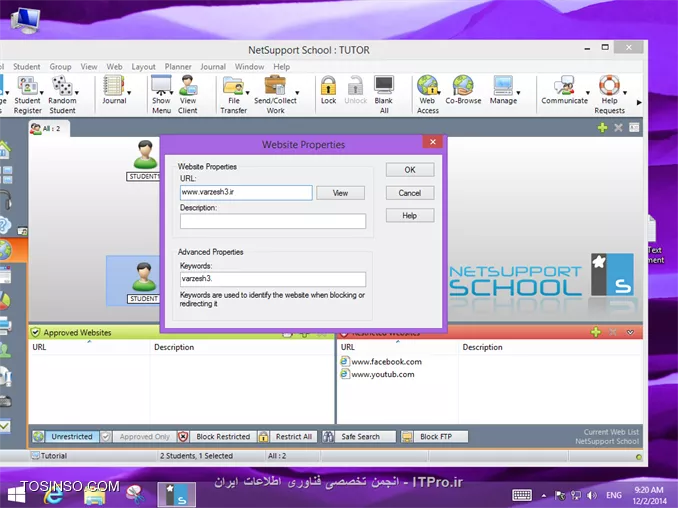Open the question and answer sidebar icon

tap(5, 225)
